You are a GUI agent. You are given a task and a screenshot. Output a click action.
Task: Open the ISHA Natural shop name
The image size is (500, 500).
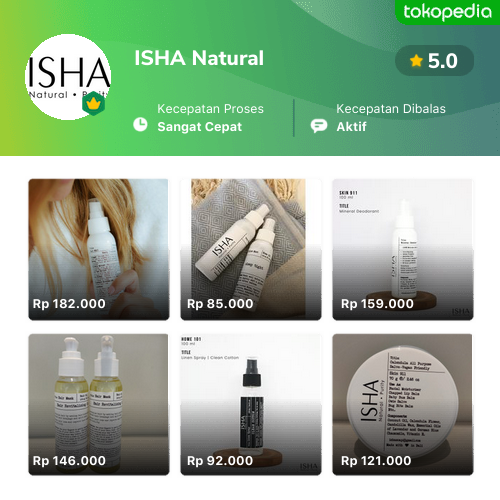[x=199, y=58]
